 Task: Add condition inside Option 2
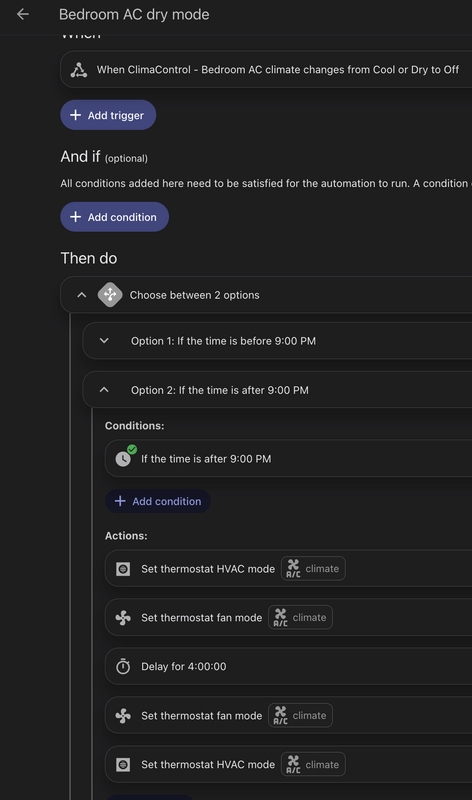(x=158, y=502)
